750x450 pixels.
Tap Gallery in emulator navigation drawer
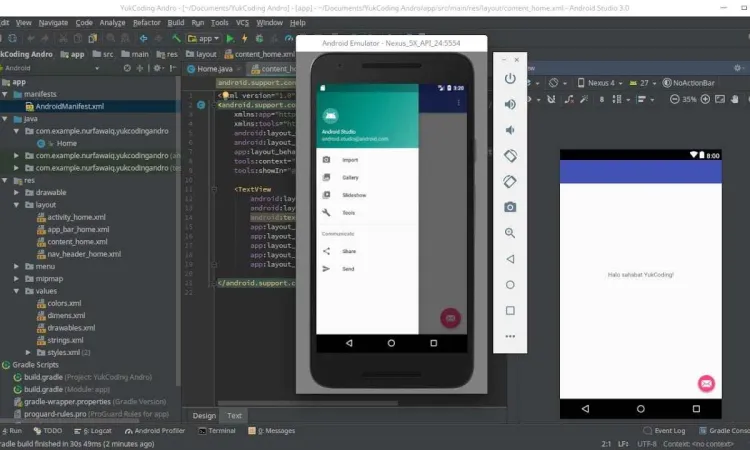[367, 177]
